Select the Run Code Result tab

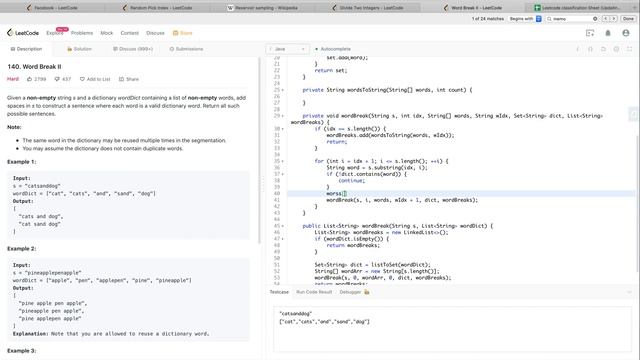pyautogui.click(x=314, y=292)
